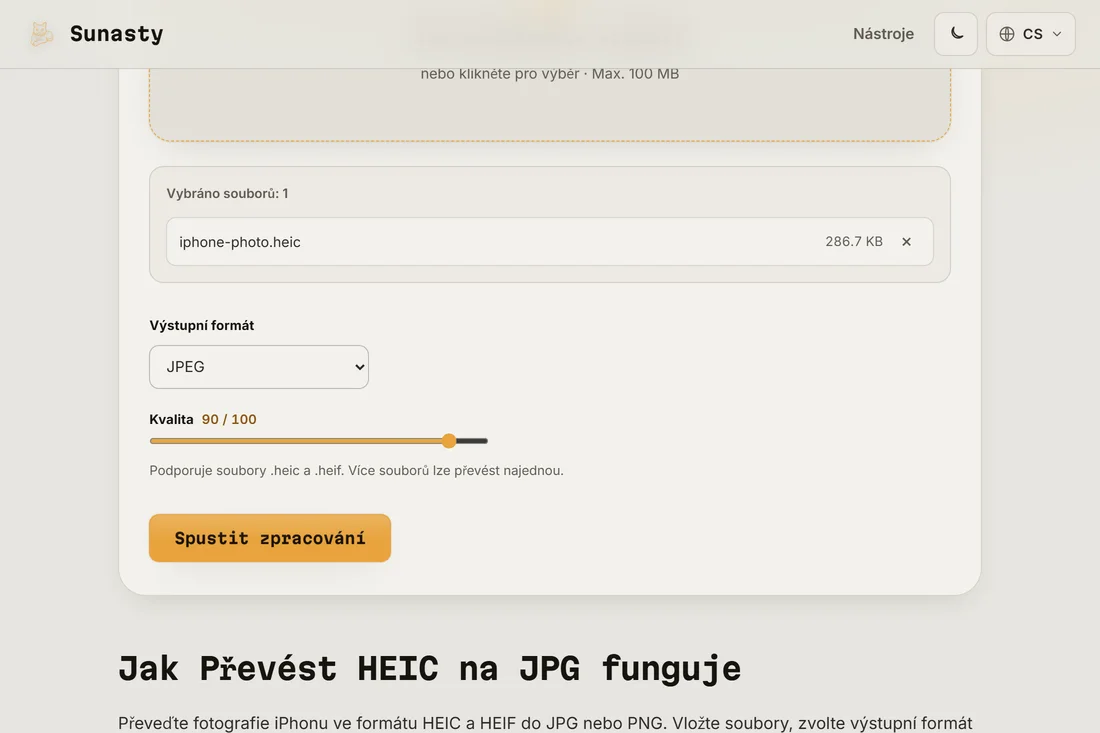Click the file upload drop zone
Image resolution: width=1100 pixels, height=733 pixels.
click(550, 104)
